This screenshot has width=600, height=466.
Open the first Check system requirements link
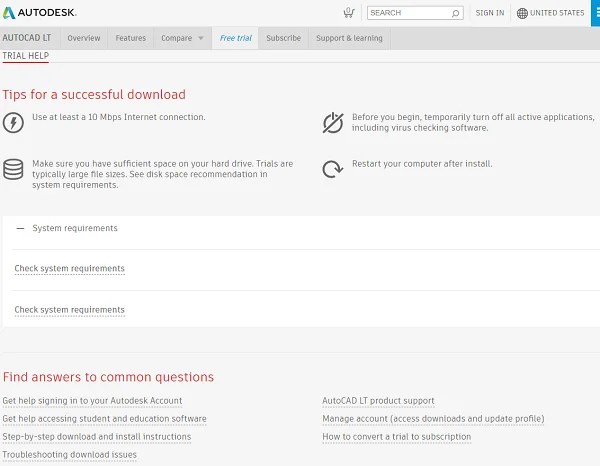pyautogui.click(x=70, y=269)
